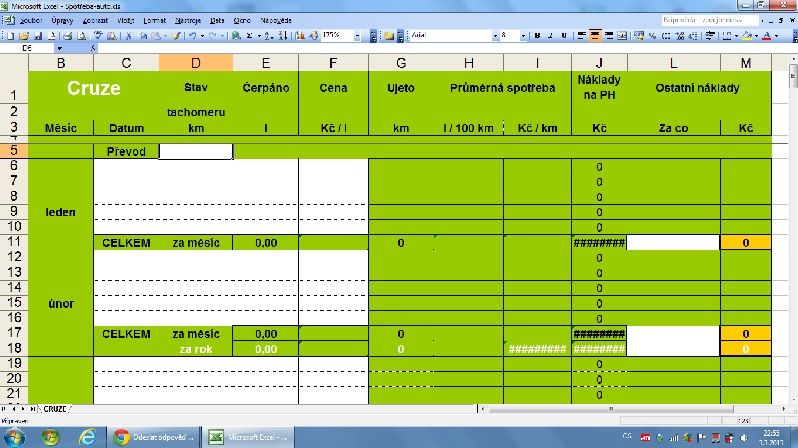Toggle Italic formatting
The height and width of the screenshot is (448, 798).
[x=550, y=35]
